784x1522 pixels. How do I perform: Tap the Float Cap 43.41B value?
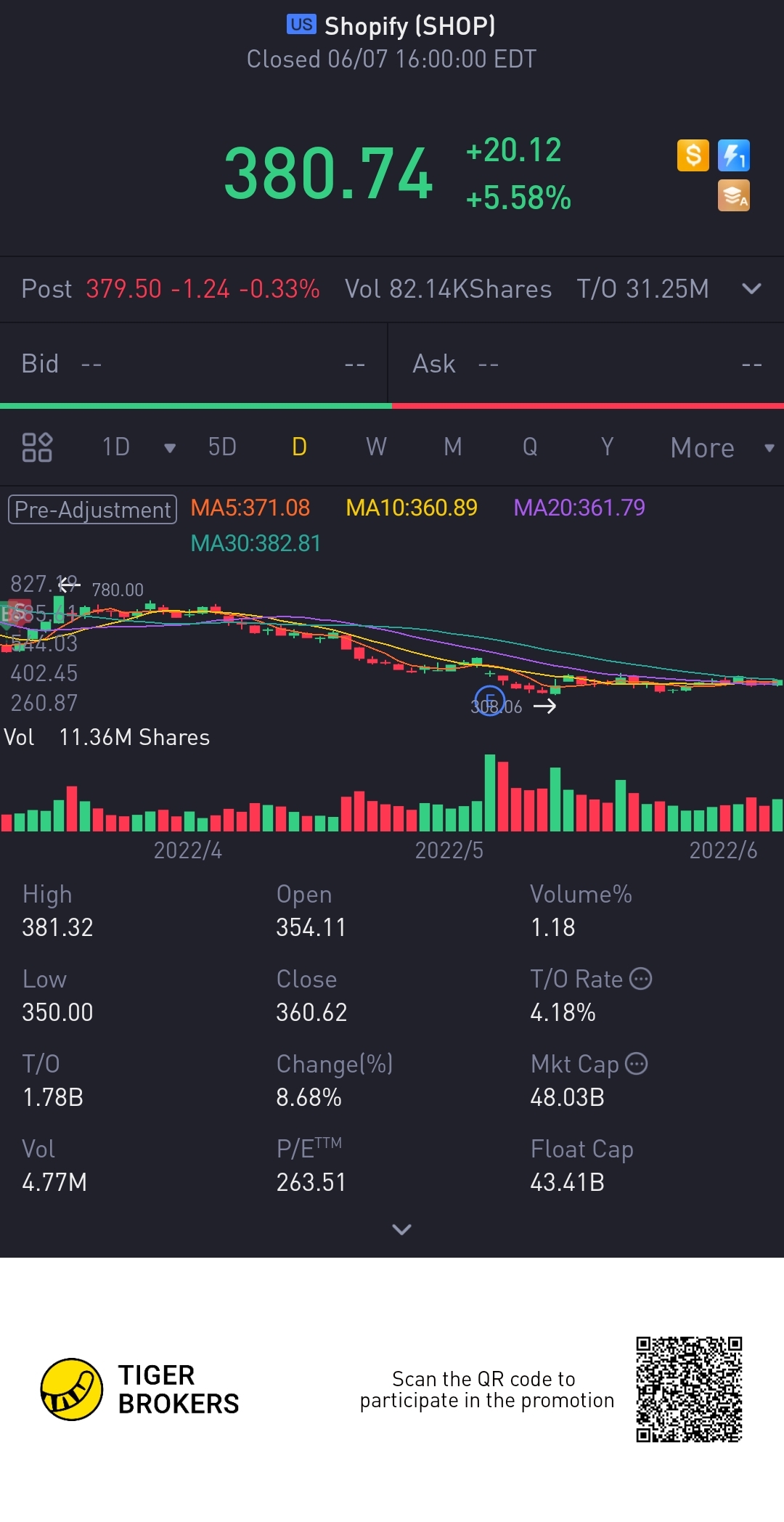tap(567, 1182)
